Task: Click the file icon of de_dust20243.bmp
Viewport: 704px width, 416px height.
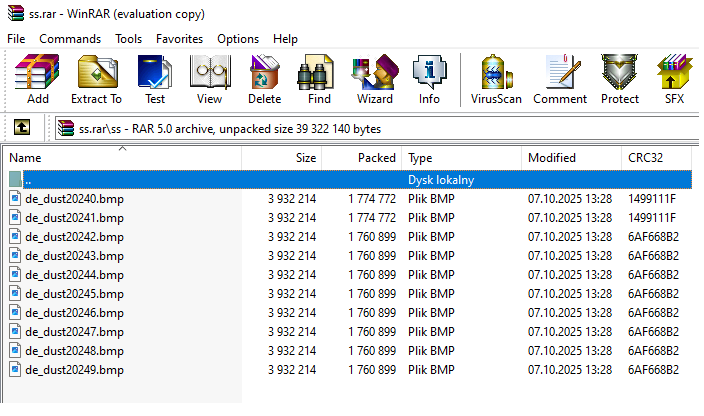Action: click(x=15, y=255)
